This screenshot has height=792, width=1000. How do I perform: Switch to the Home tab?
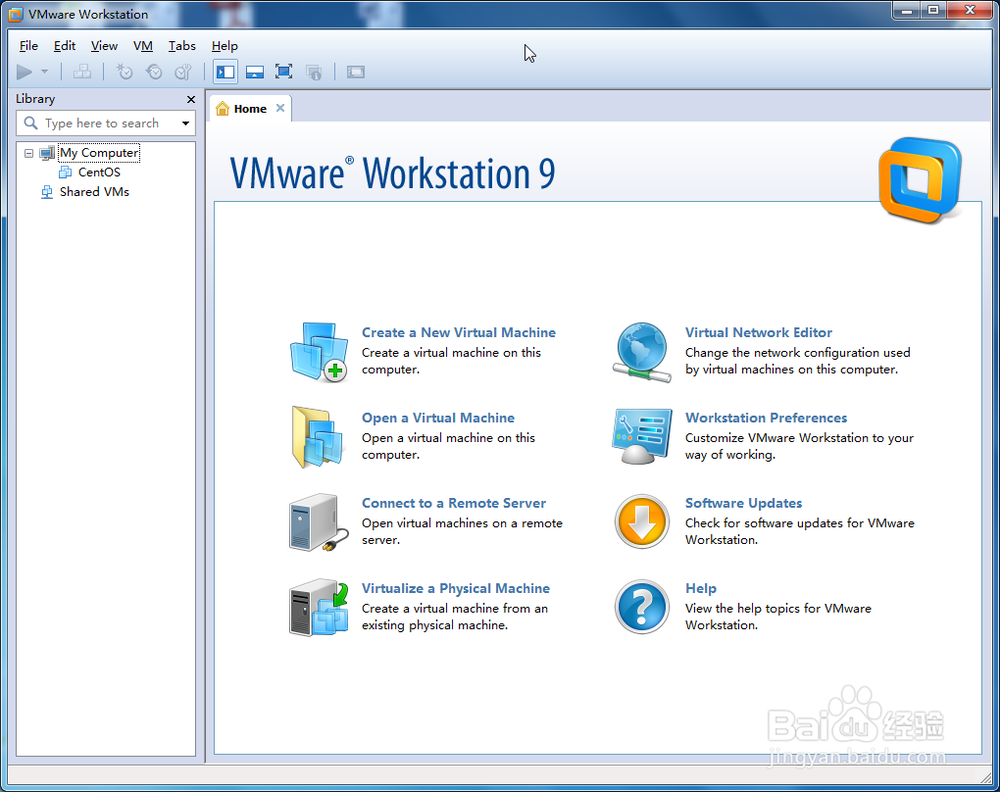pyautogui.click(x=248, y=108)
